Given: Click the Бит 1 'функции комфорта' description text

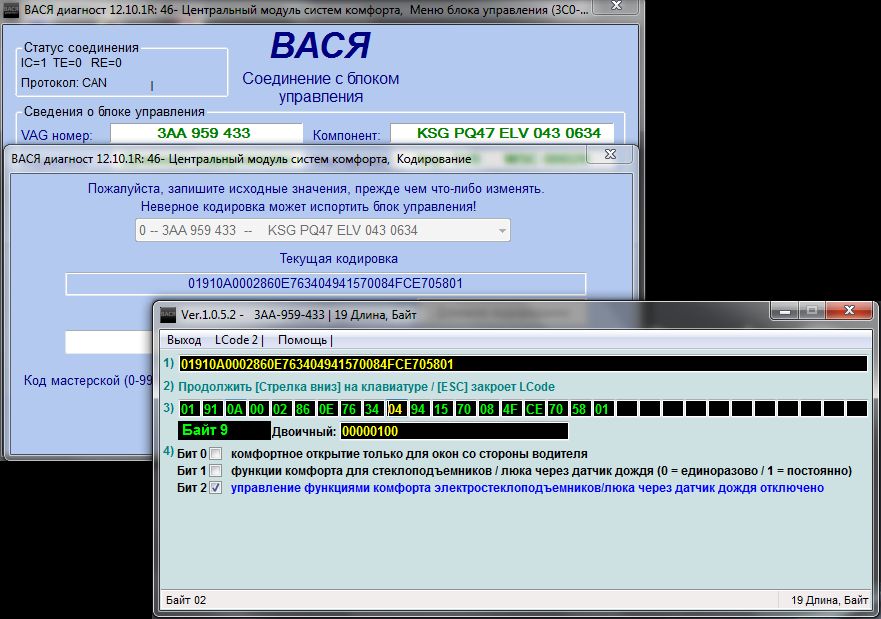Looking at the screenshot, I should point(541,471).
